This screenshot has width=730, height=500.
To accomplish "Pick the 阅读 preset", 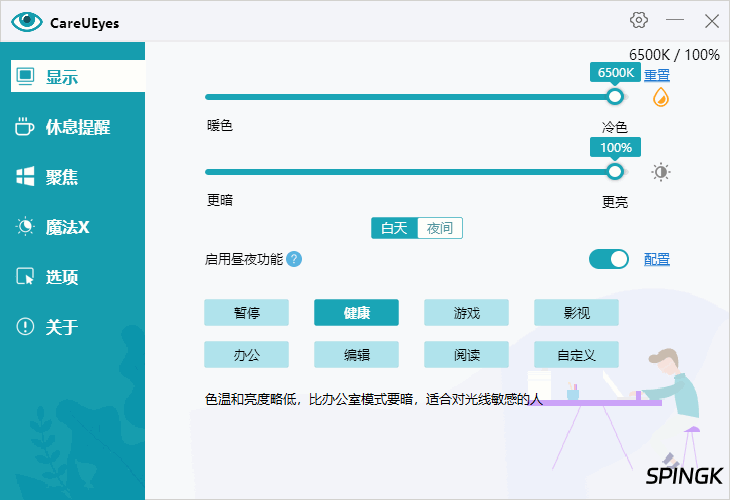I will click(x=466, y=355).
